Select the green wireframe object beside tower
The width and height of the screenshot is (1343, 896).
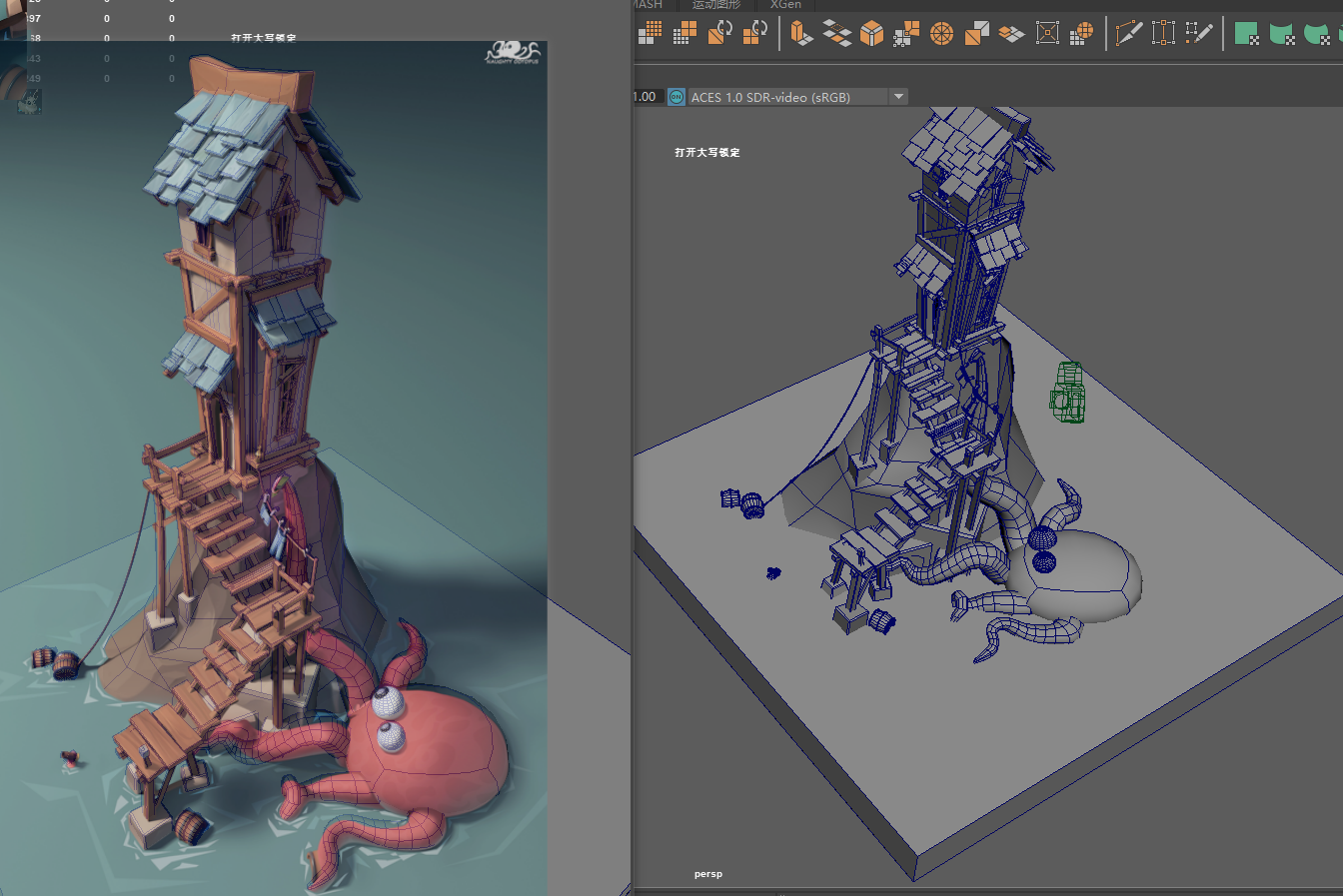tap(1068, 392)
